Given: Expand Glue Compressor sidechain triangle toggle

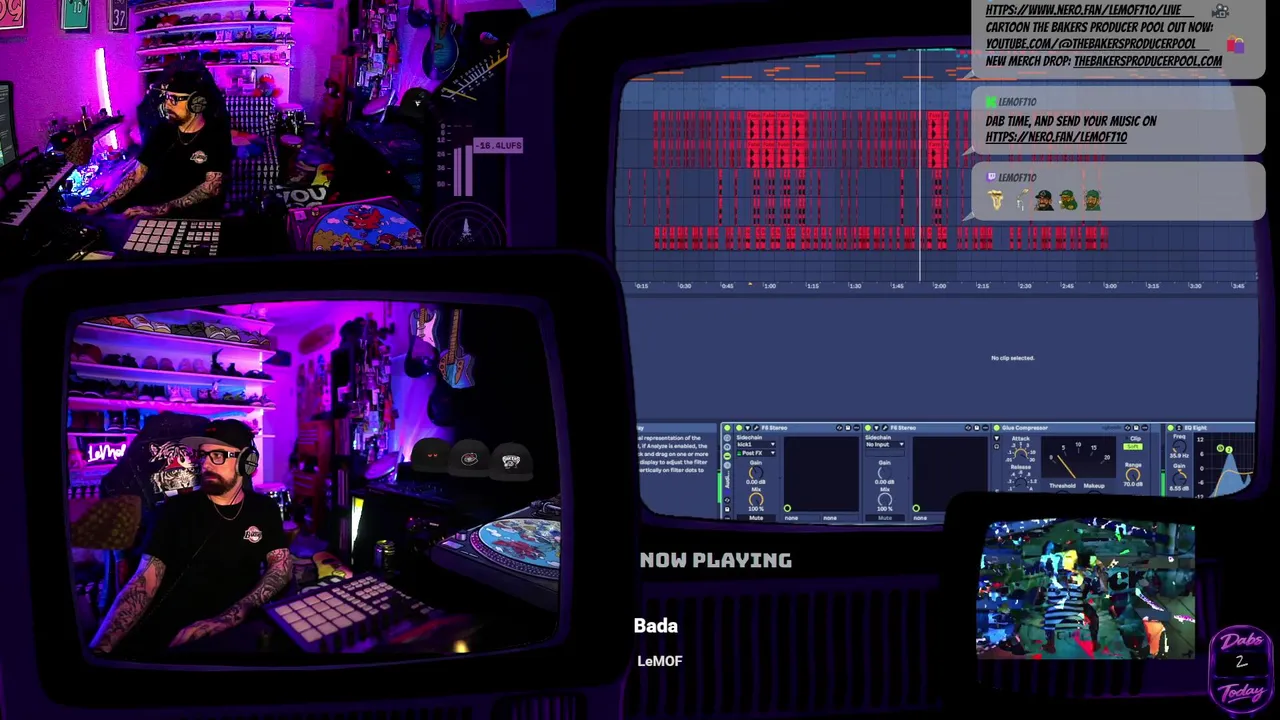Looking at the screenshot, I should tap(997, 438).
